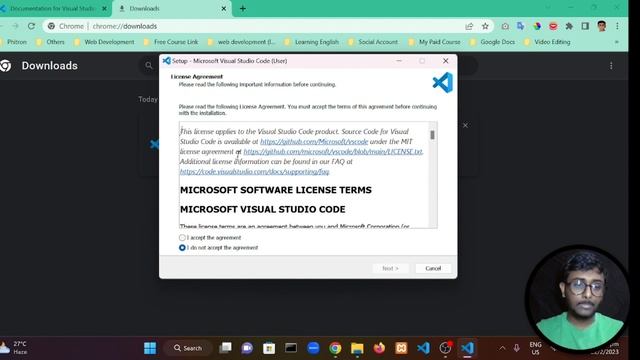
Task: Open Chrome profile avatar
Action: [601, 26]
